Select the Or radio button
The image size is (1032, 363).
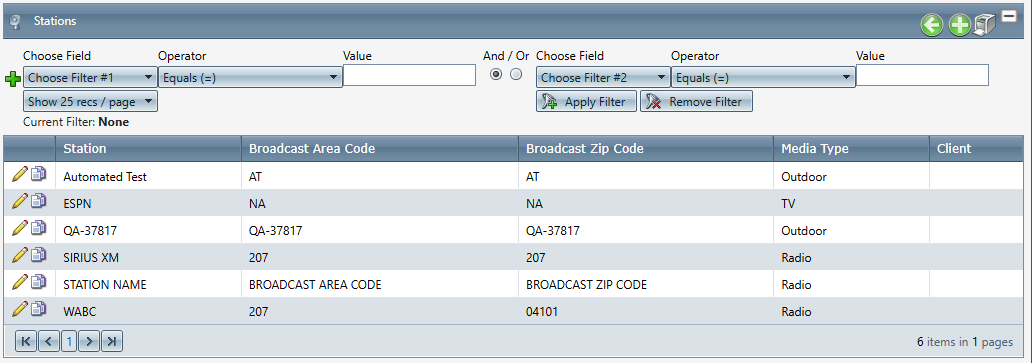tap(516, 74)
